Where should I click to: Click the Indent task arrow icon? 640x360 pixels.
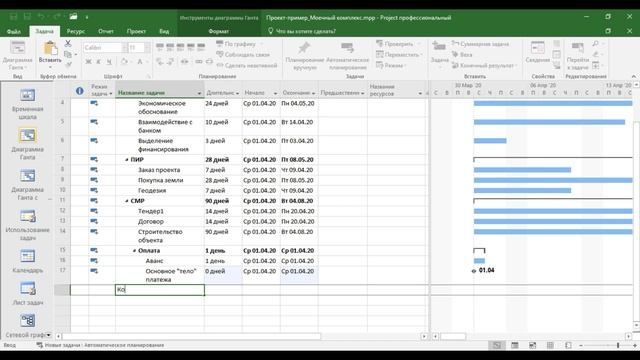tap(171, 62)
